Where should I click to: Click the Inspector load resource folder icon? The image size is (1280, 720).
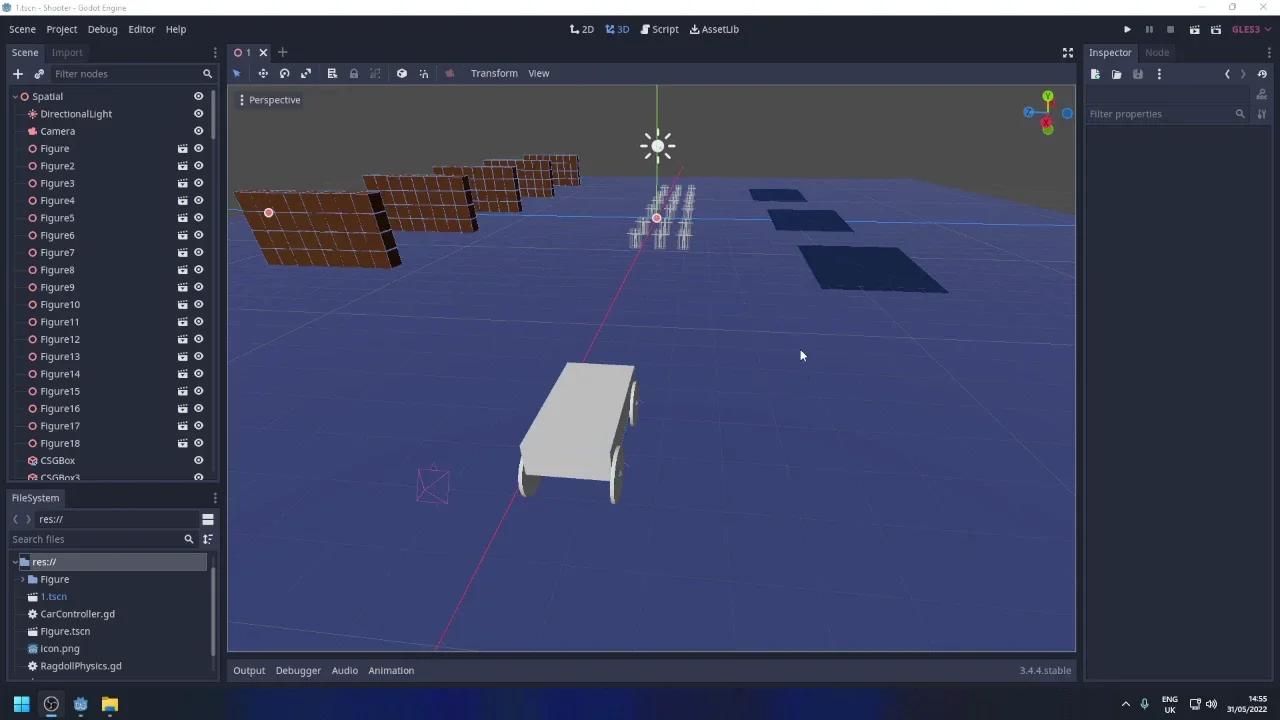pyautogui.click(x=1116, y=74)
